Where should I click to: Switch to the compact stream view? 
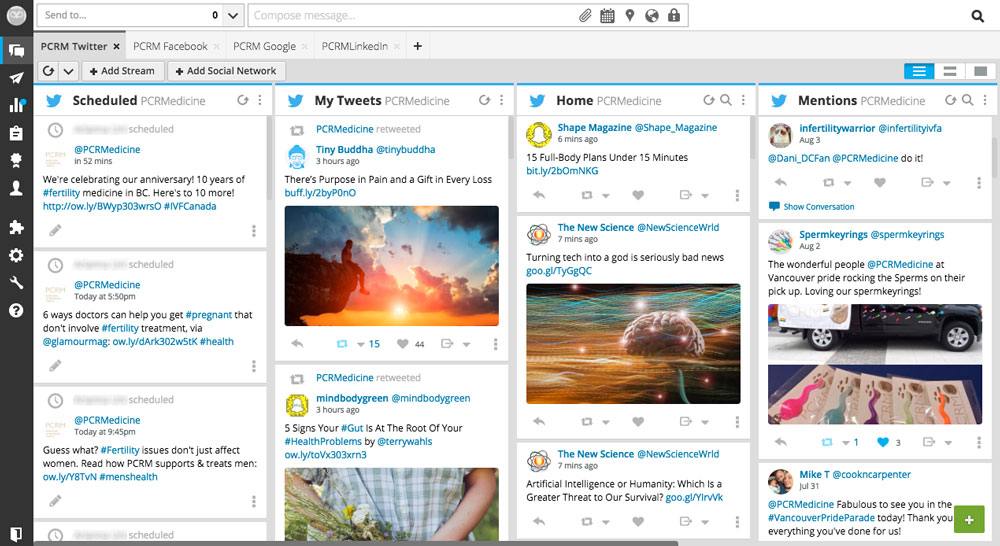(x=919, y=71)
